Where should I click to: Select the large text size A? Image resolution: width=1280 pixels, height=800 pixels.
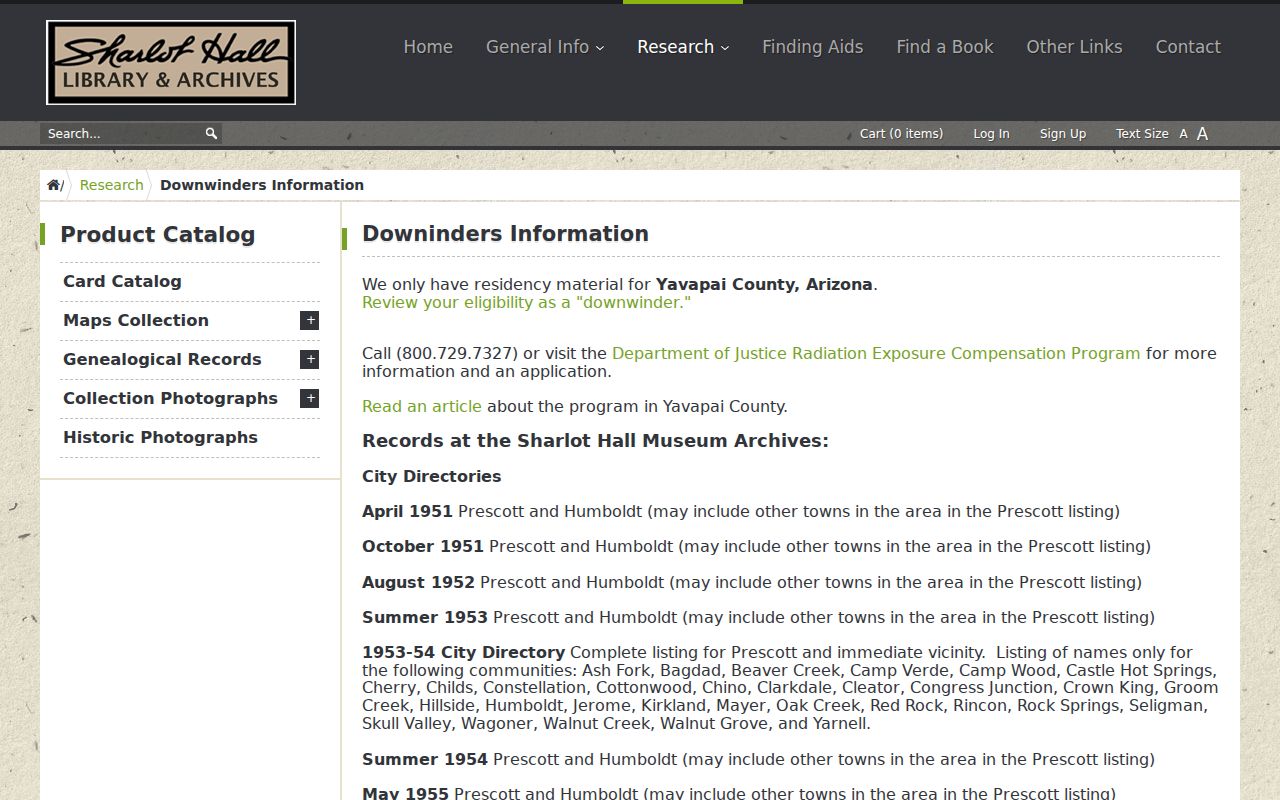[x=1202, y=134]
